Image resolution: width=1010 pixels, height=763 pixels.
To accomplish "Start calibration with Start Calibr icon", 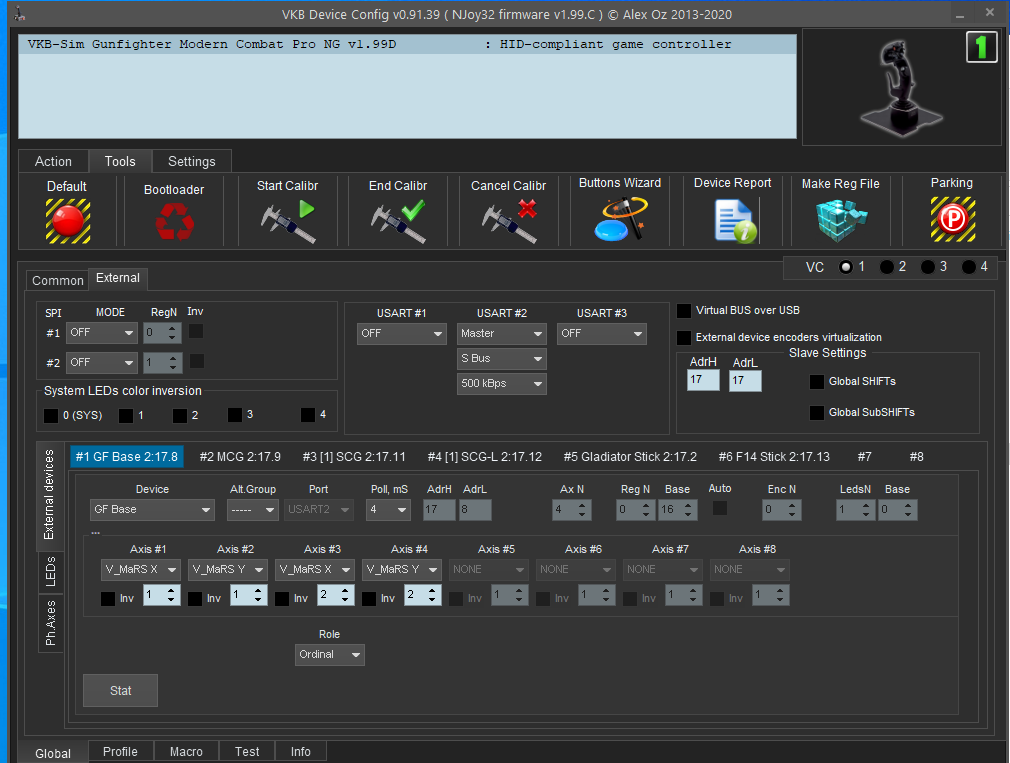I will pos(288,220).
